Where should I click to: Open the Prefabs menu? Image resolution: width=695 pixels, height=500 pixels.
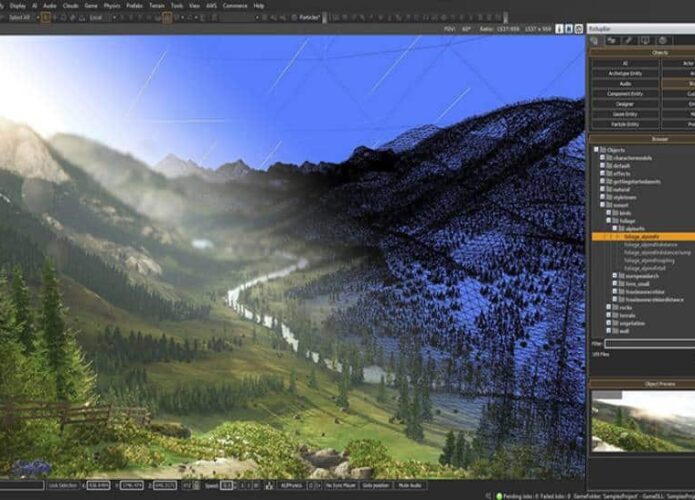coord(134,6)
